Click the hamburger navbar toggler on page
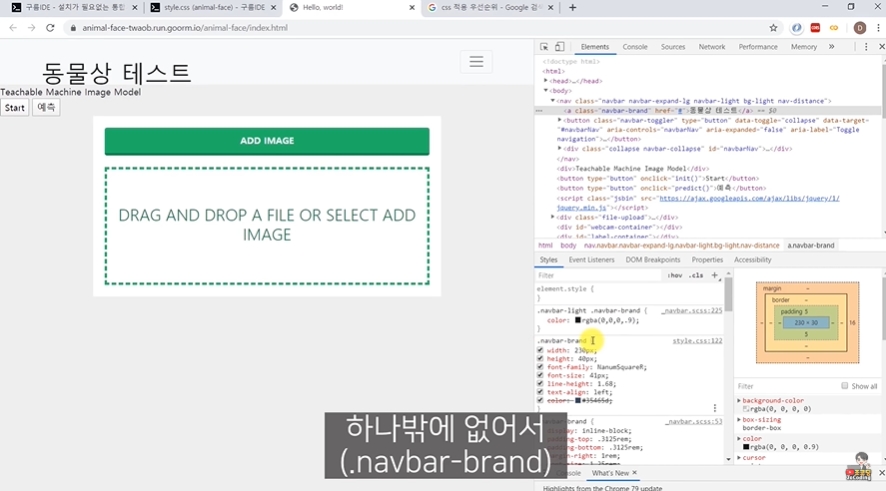This screenshot has height=491, width=886. [476, 62]
